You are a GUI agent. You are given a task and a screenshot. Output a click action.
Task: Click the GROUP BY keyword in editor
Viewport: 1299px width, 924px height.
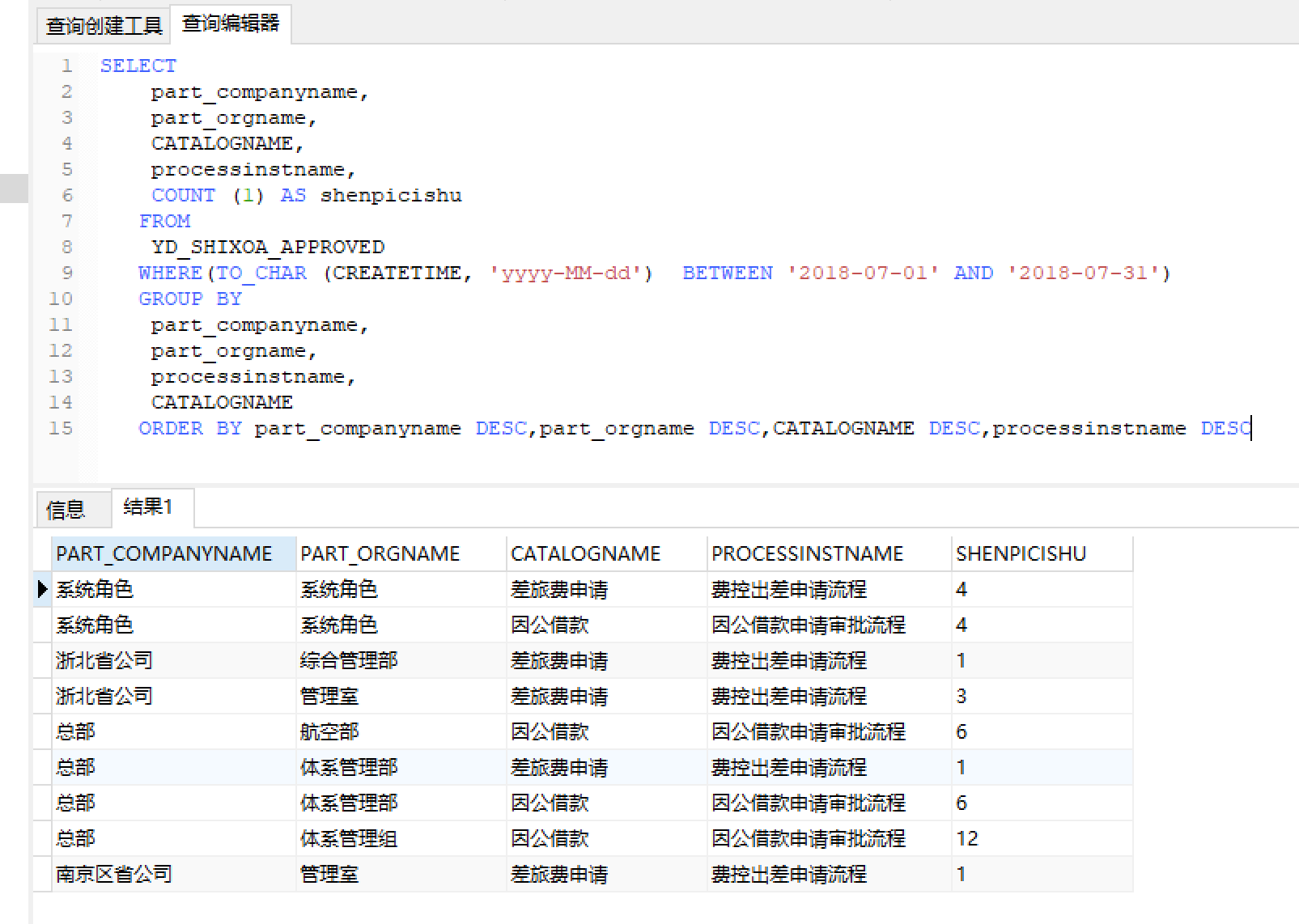tap(190, 299)
